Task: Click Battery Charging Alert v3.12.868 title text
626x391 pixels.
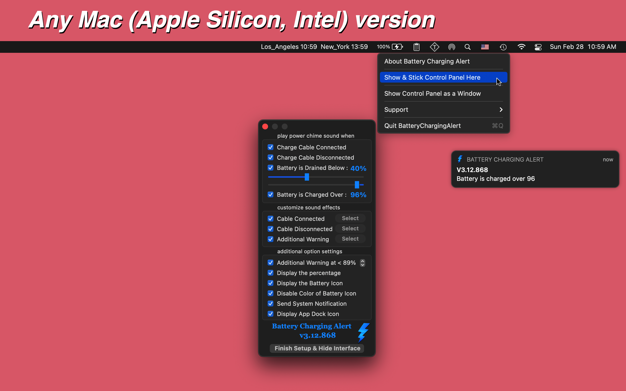Action: [312, 331]
